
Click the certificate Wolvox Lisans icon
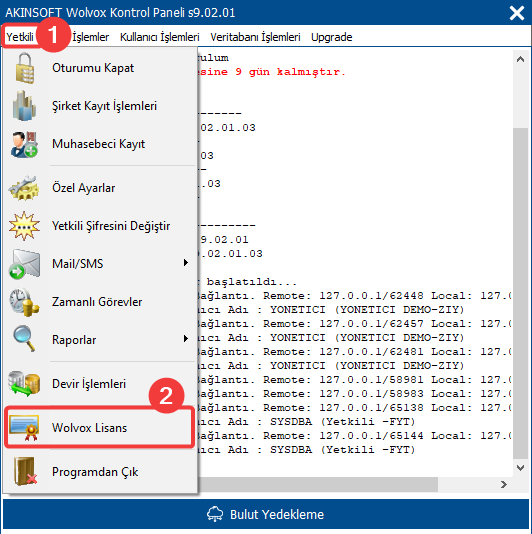(x=24, y=427)
